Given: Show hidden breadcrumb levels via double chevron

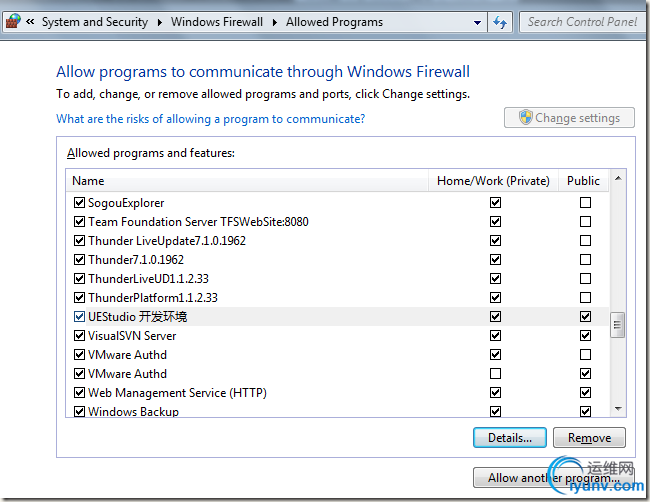Looking at the screenshot, I should 30,22.
